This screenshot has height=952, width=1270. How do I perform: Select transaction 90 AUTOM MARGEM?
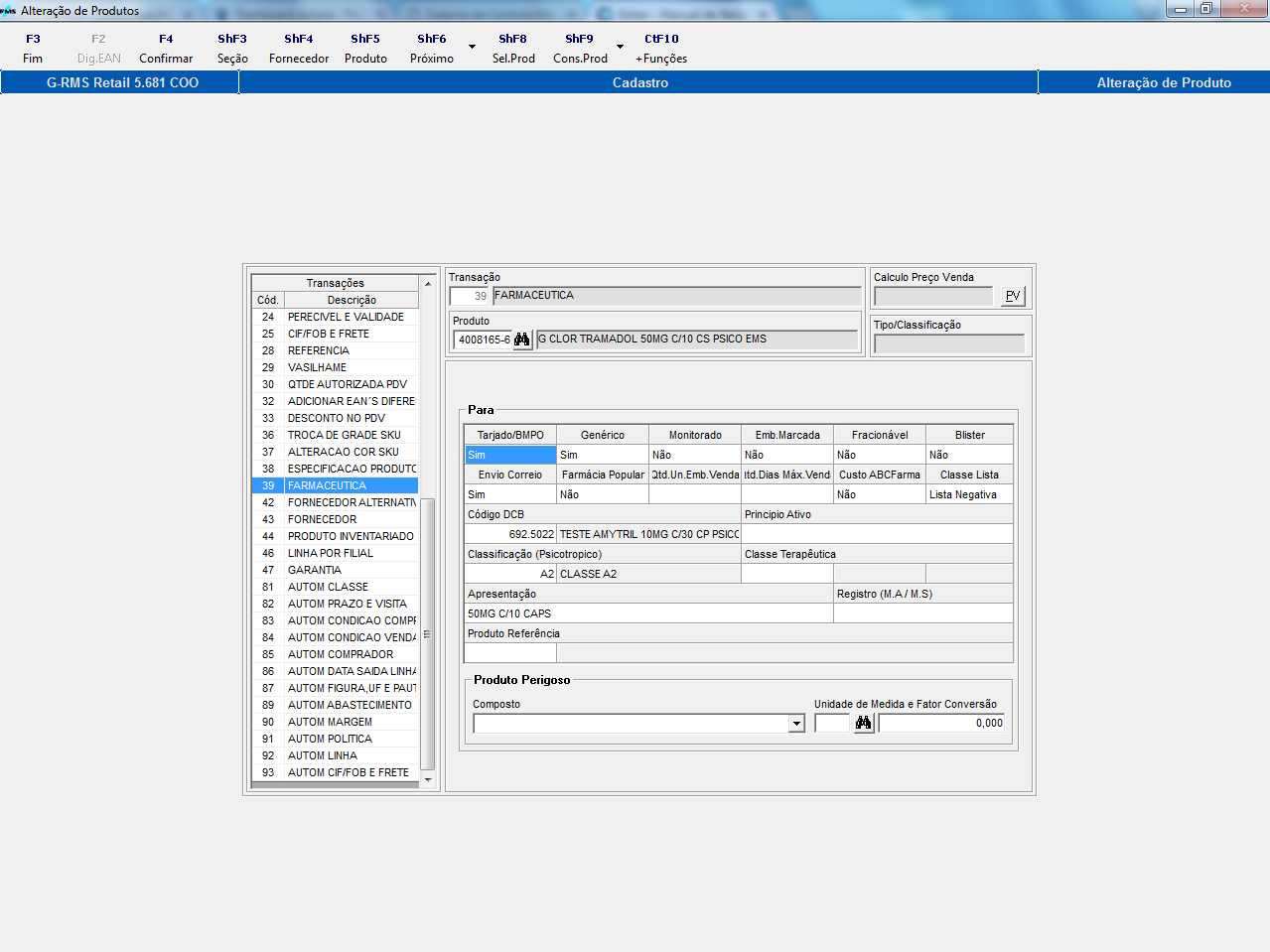pyautogui.click(x=335, y=722)
